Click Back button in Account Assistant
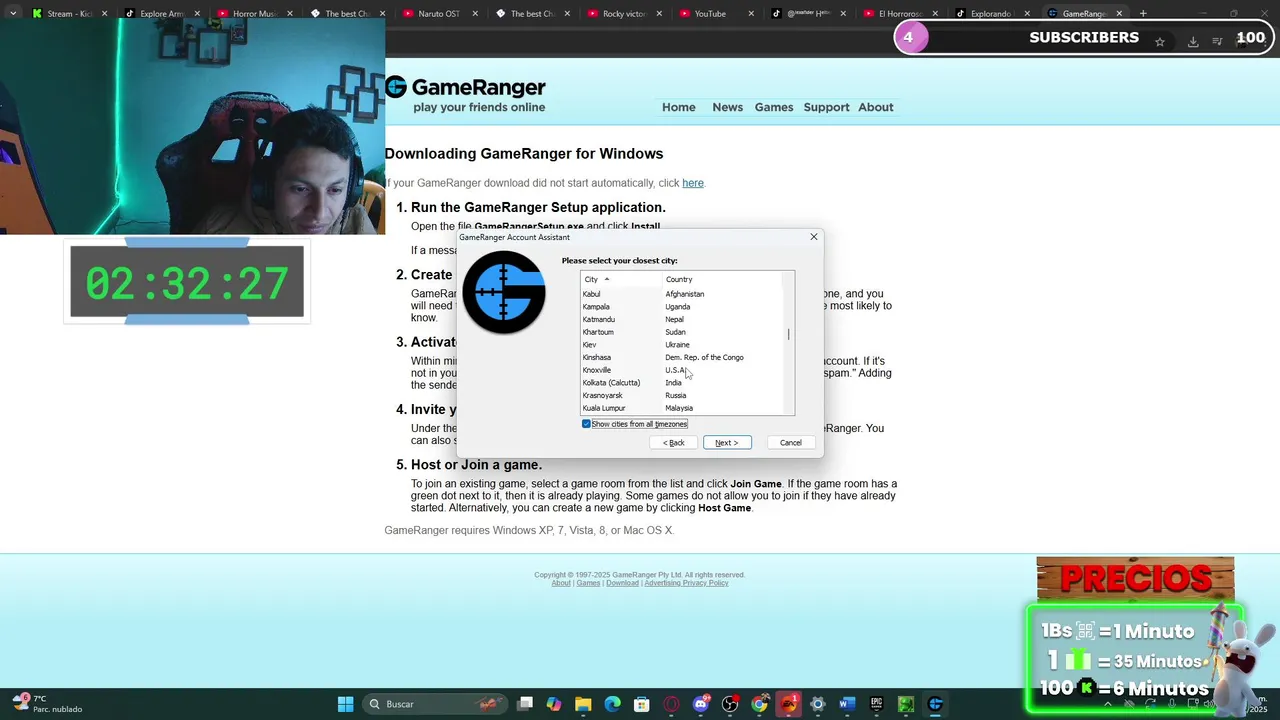The image size is (1280, 720). point(674,442)
